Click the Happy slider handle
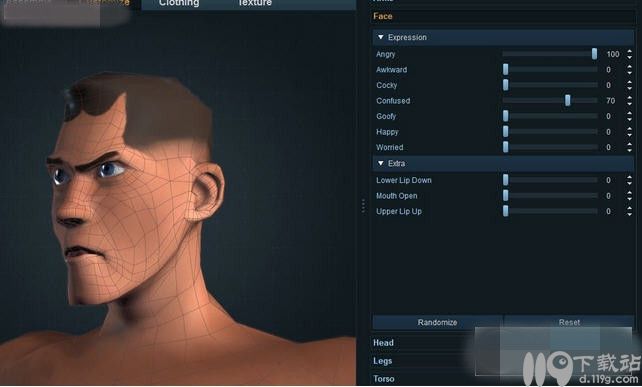Screen dimensions: 642x387 [506, 131]
